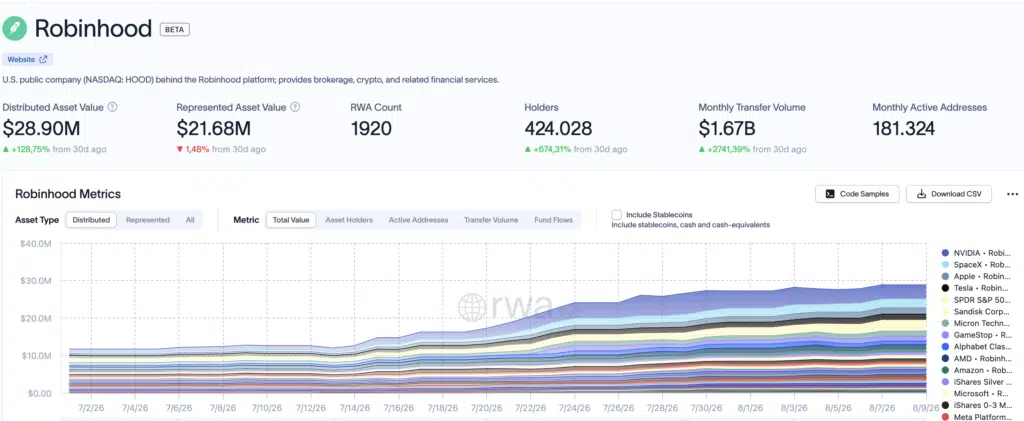Toggle the iShares Silver legend entry
1024x421 pixels.
[976, 382]
